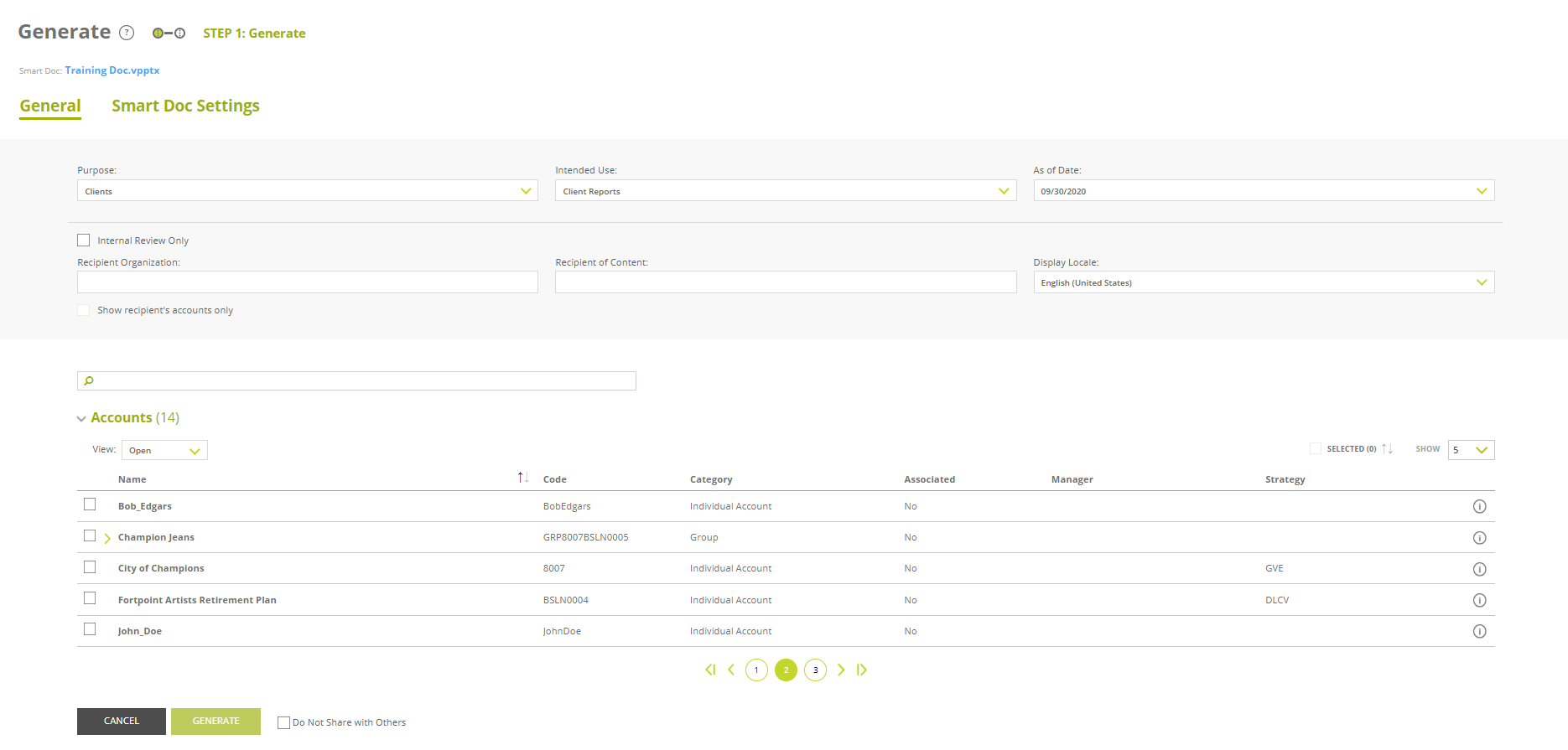1568x750 pixels.
Task: Focus the accounts search field
Action: coord(356,381)
